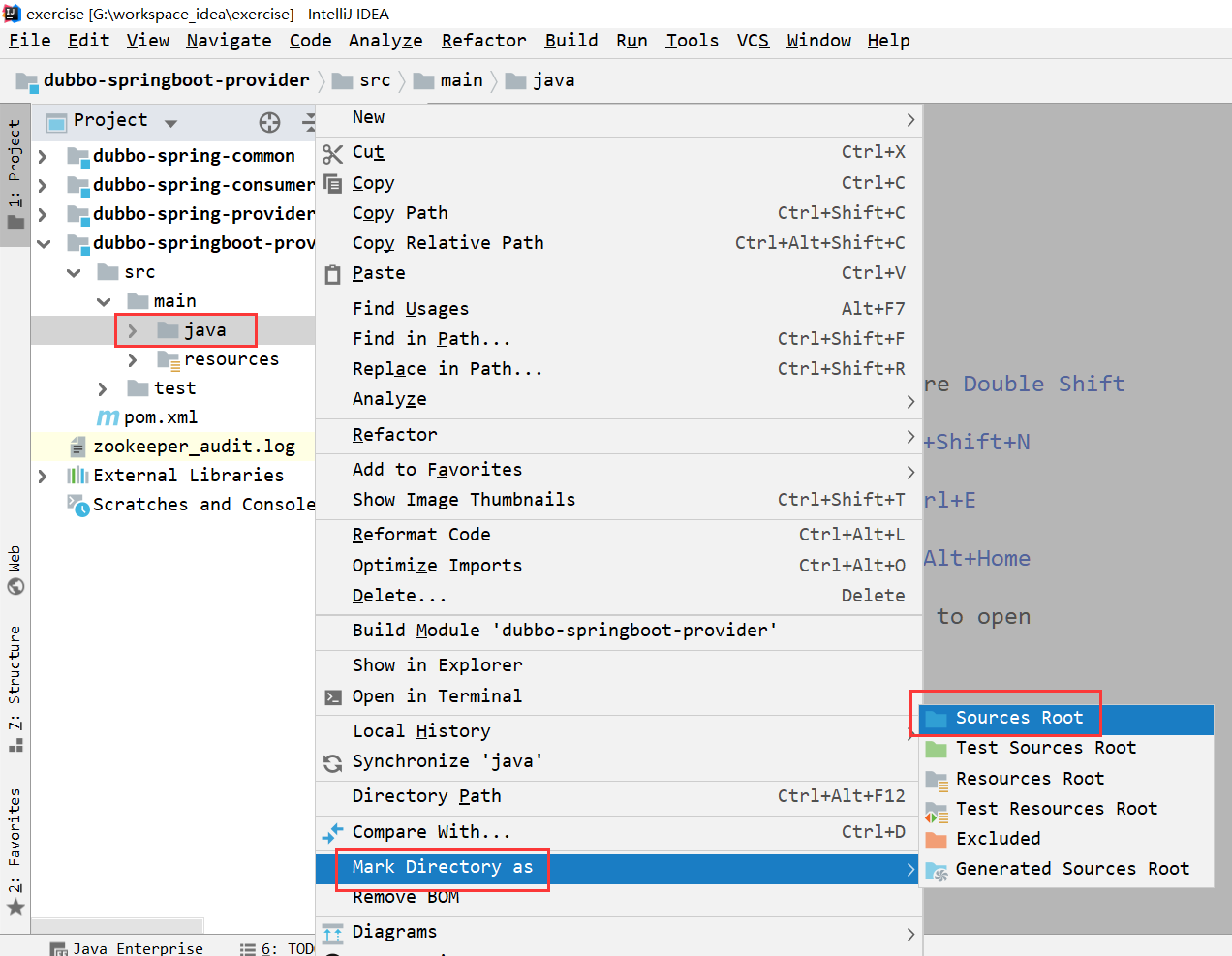
Task: Open the Project view dropdown arrow
Action: click(x=171, y=123)
